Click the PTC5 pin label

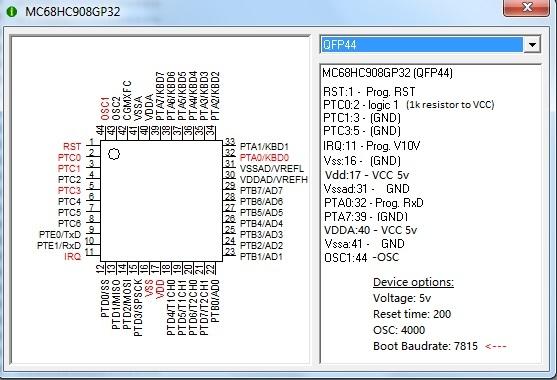pyautogui.click(x=69, y=213)
